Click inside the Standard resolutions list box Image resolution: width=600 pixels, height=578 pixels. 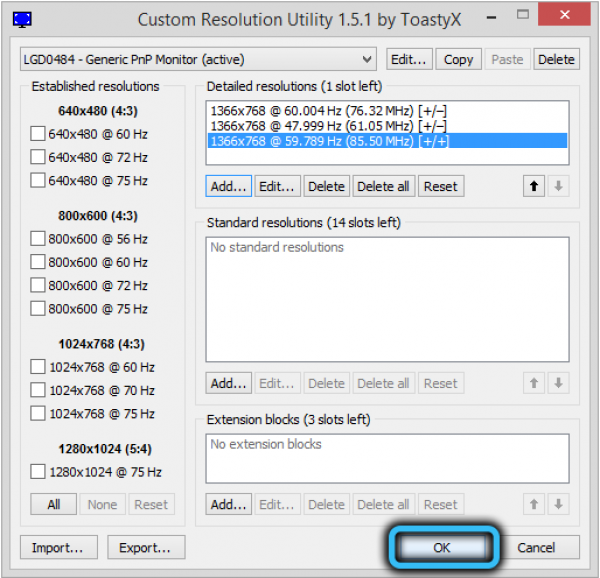coord(387,299)
